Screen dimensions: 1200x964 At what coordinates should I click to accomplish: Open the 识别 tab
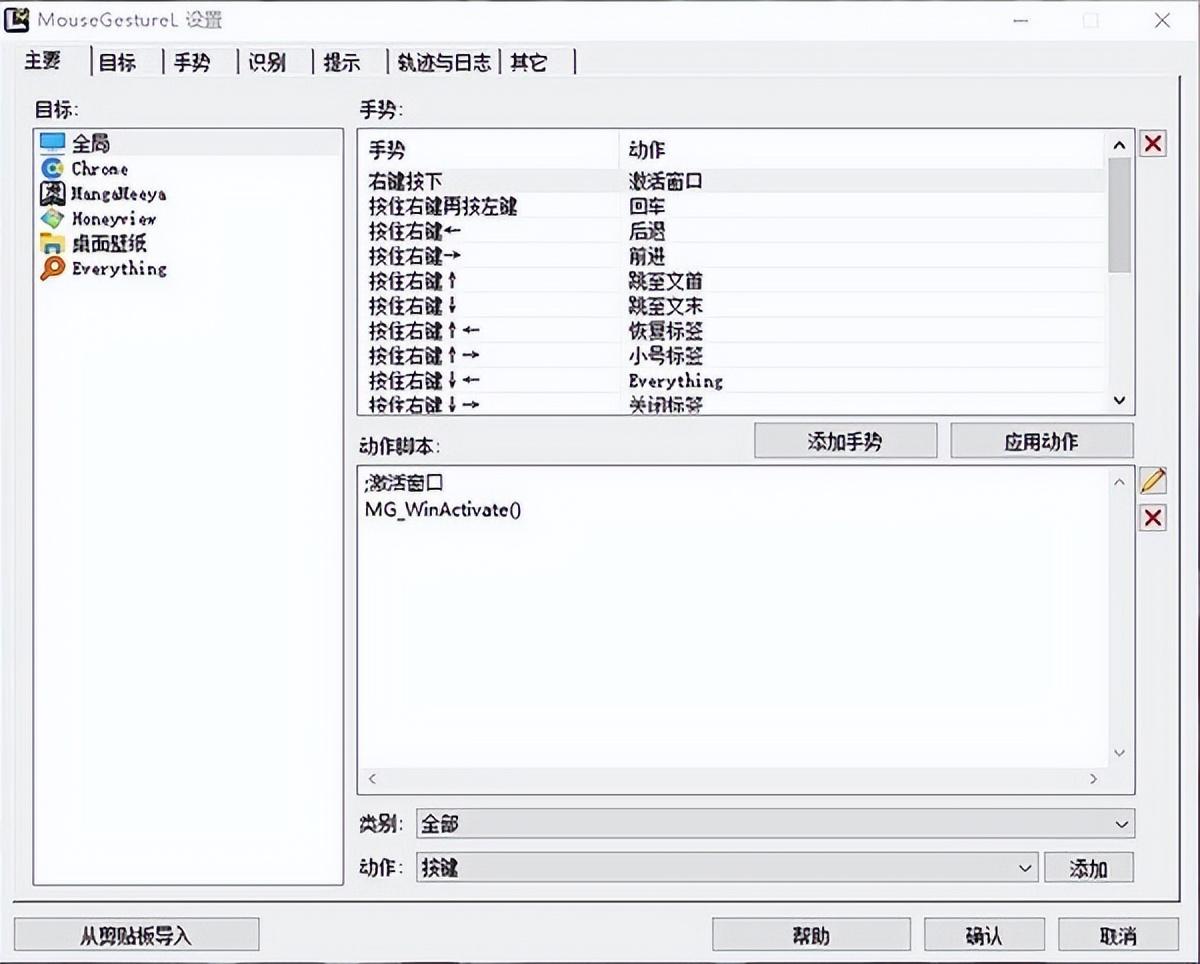267,62
